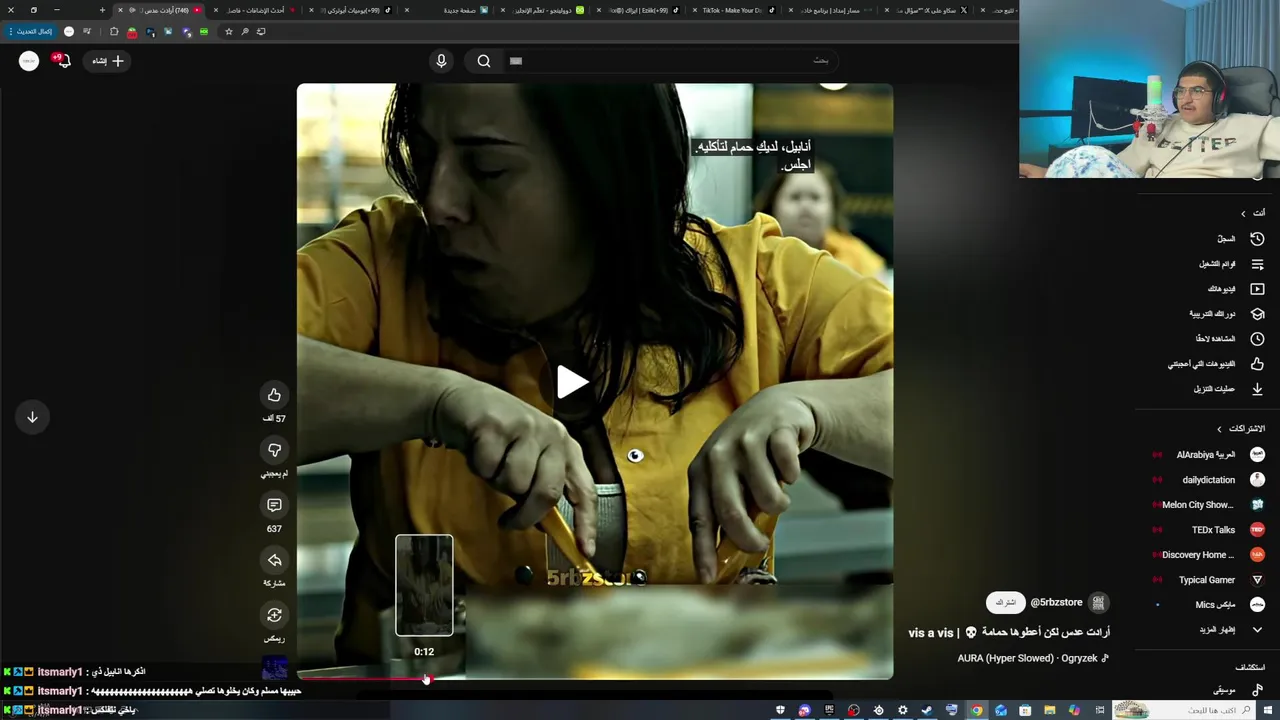Open the Create (+) button
The height and width of the screenshot is (720, 1280).
pos(109,61)
